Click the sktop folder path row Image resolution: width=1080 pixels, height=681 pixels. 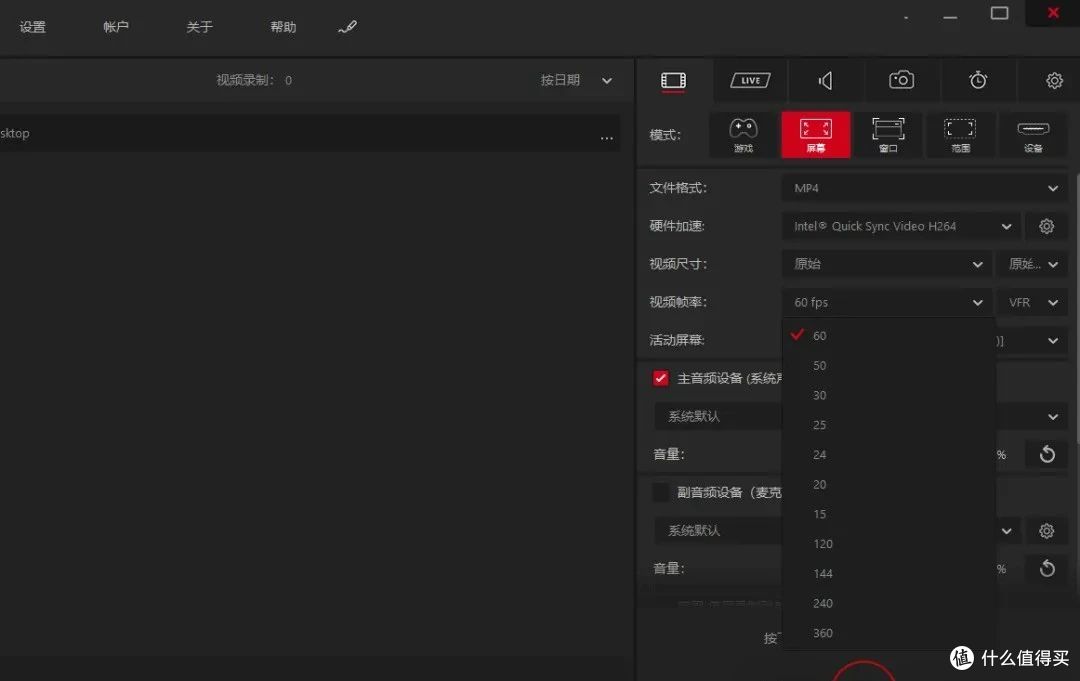click(x=310, y=133)
